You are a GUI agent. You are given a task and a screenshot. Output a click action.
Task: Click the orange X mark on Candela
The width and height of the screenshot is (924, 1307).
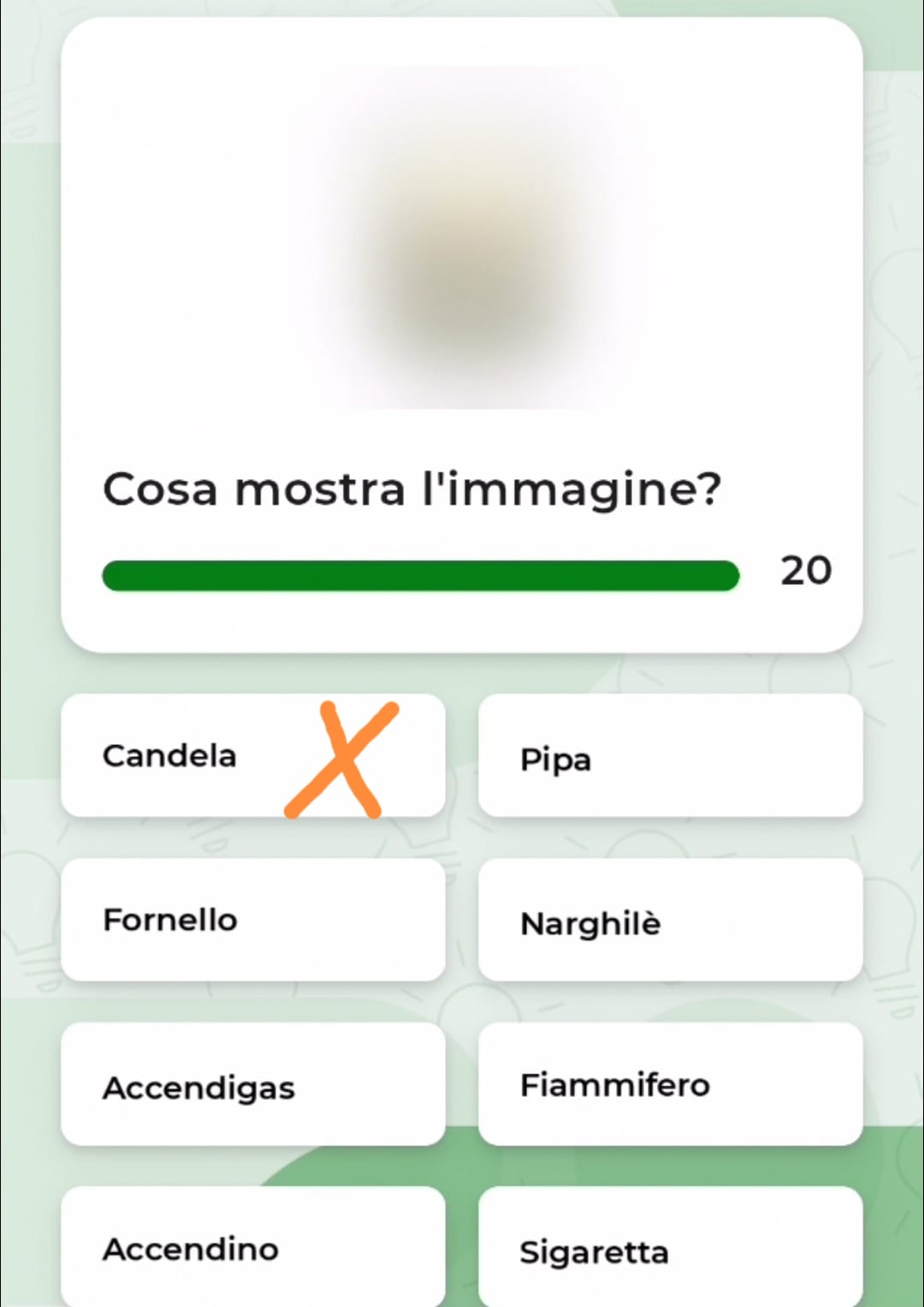[x=342, y=760]
